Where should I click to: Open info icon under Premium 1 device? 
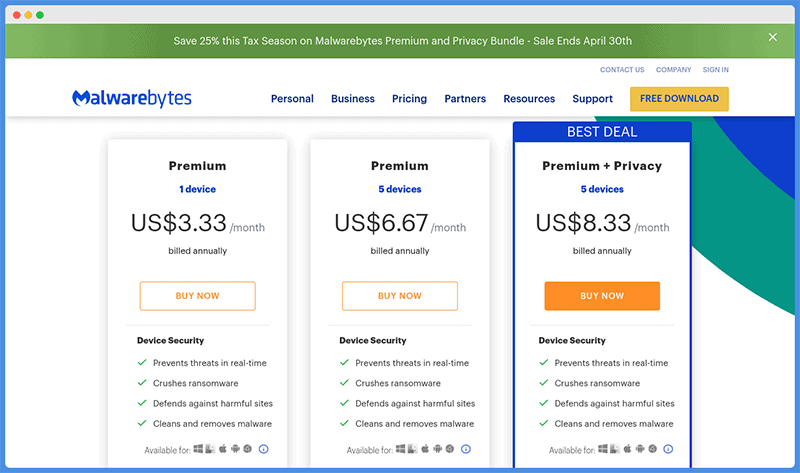coord(263,449)
